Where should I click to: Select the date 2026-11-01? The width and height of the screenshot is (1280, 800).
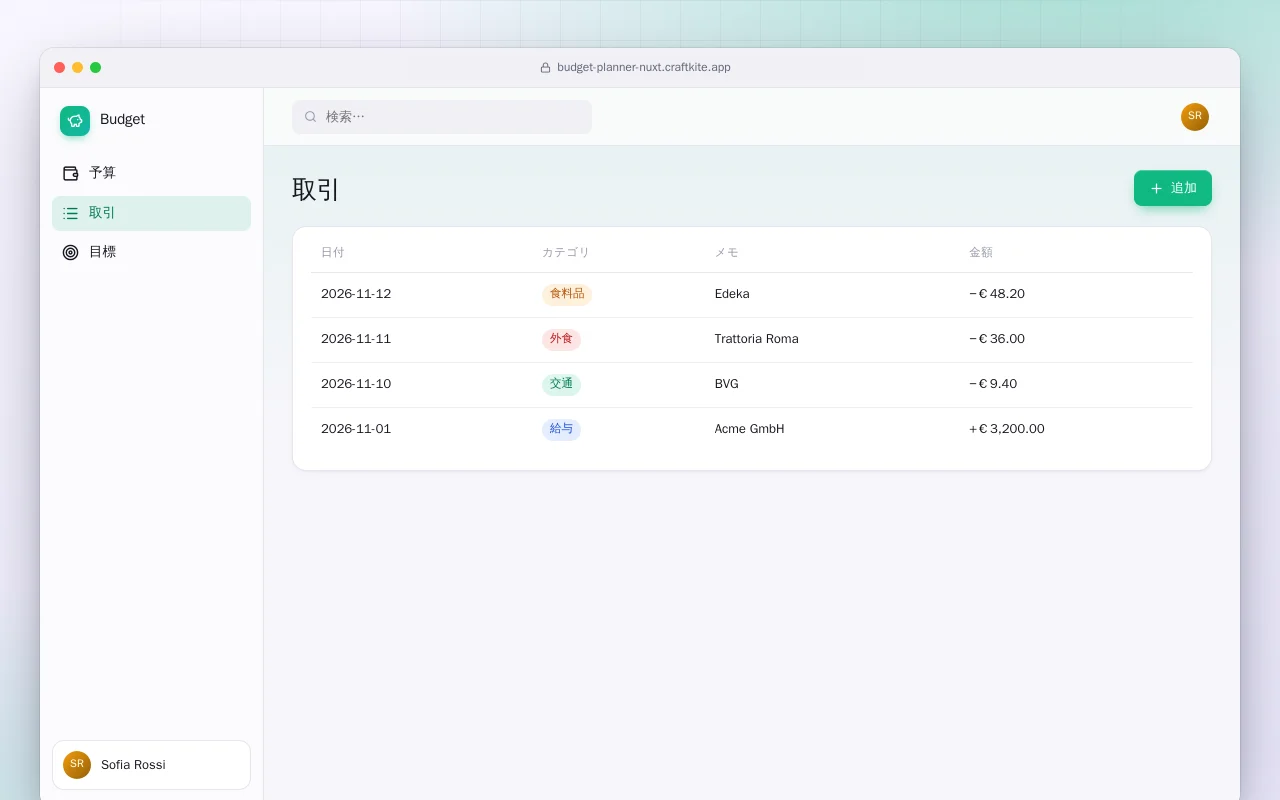(356, 429)
